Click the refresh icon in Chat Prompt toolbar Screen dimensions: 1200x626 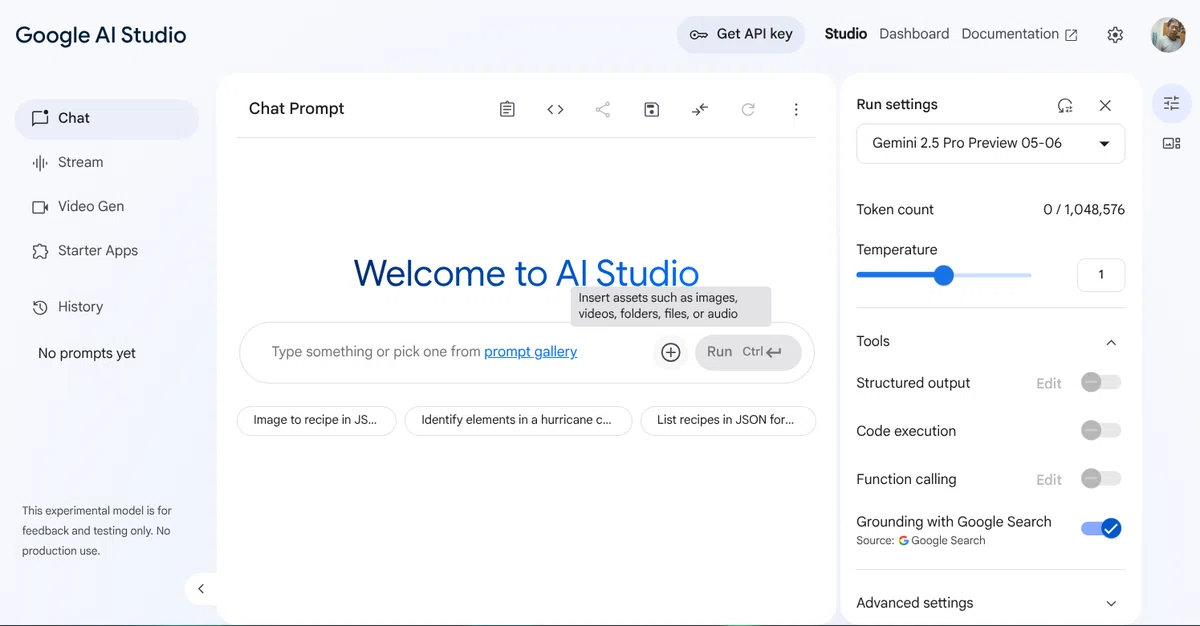748,109
